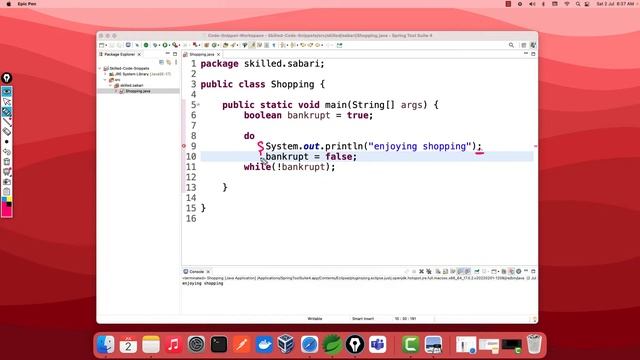Open Docker from the Dock
The image size is (640, 360).
click(264, 345)
